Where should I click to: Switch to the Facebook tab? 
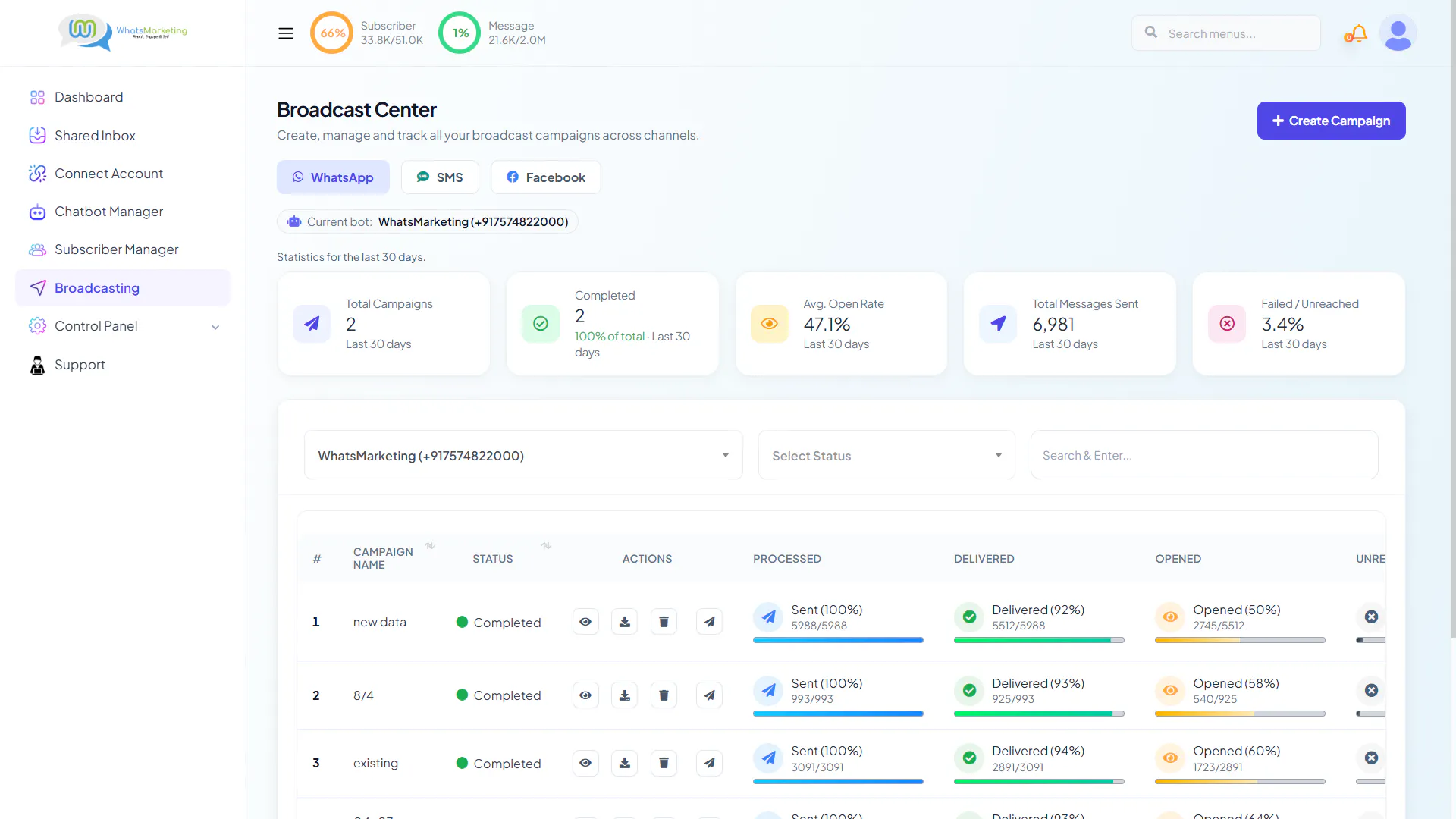[546, 177]
